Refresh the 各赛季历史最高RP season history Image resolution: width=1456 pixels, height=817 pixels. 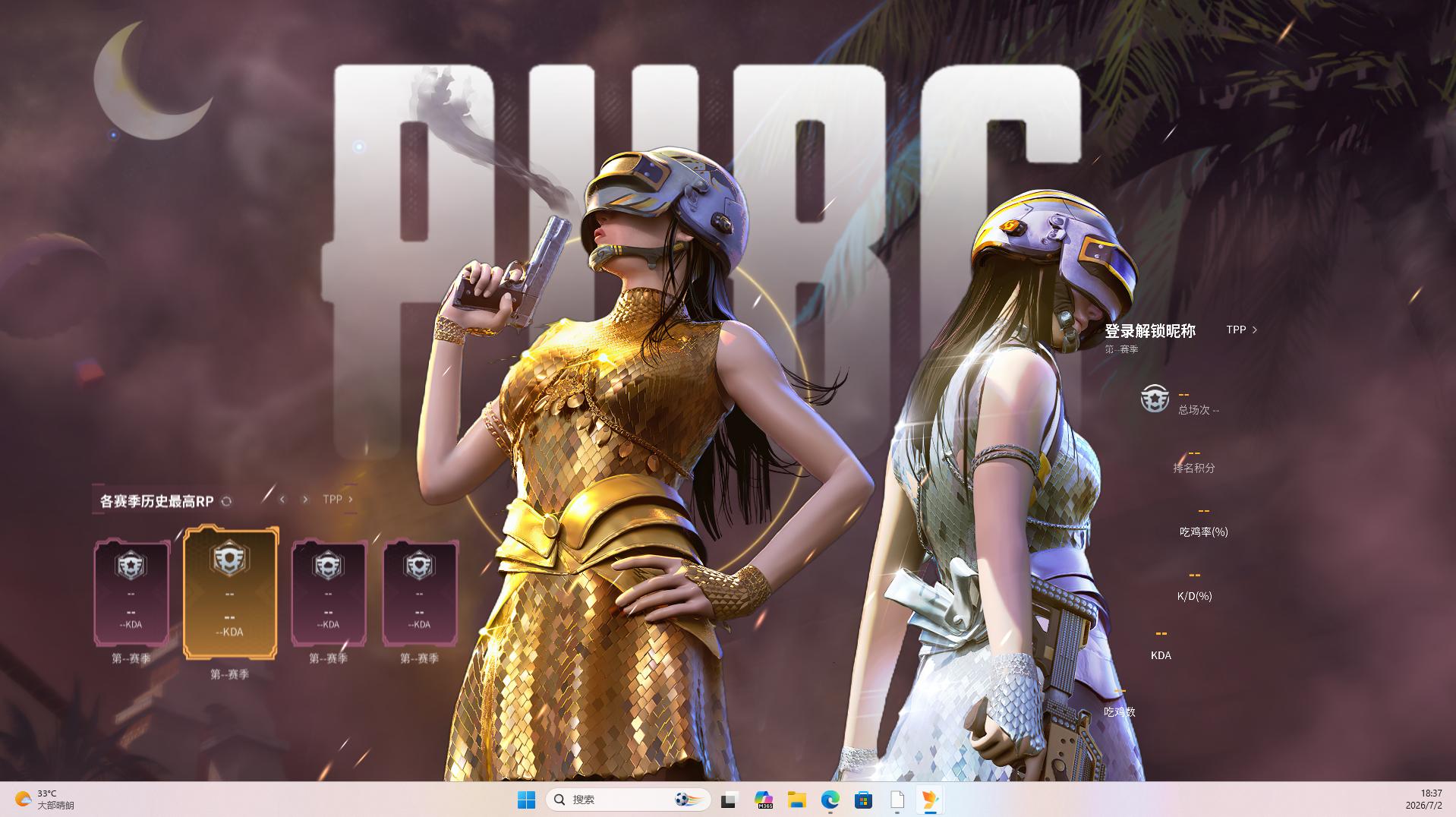click(x=226, y=501)
